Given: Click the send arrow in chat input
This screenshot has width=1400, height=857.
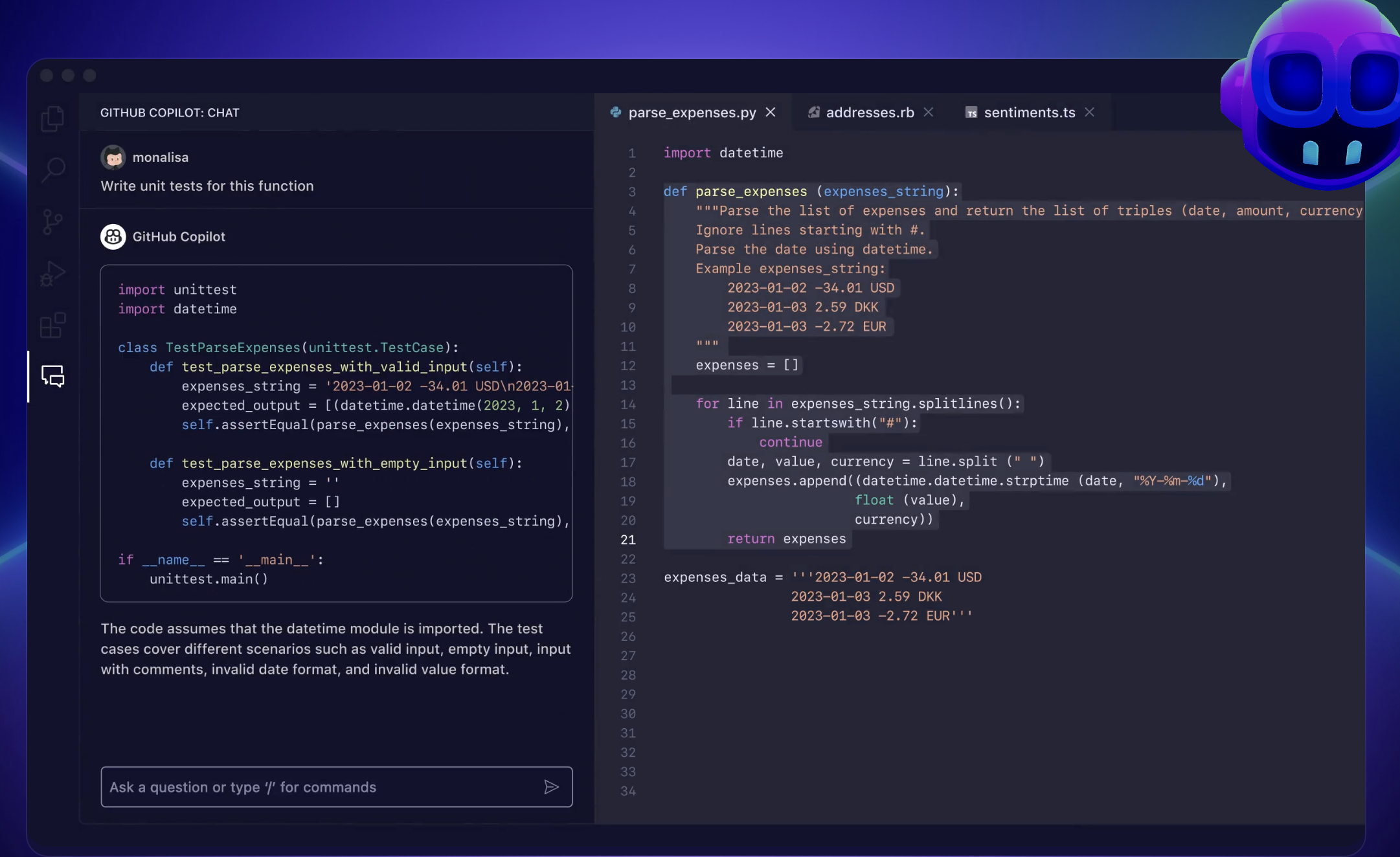Looking at the screenshot, I should [x=551, y=787].
